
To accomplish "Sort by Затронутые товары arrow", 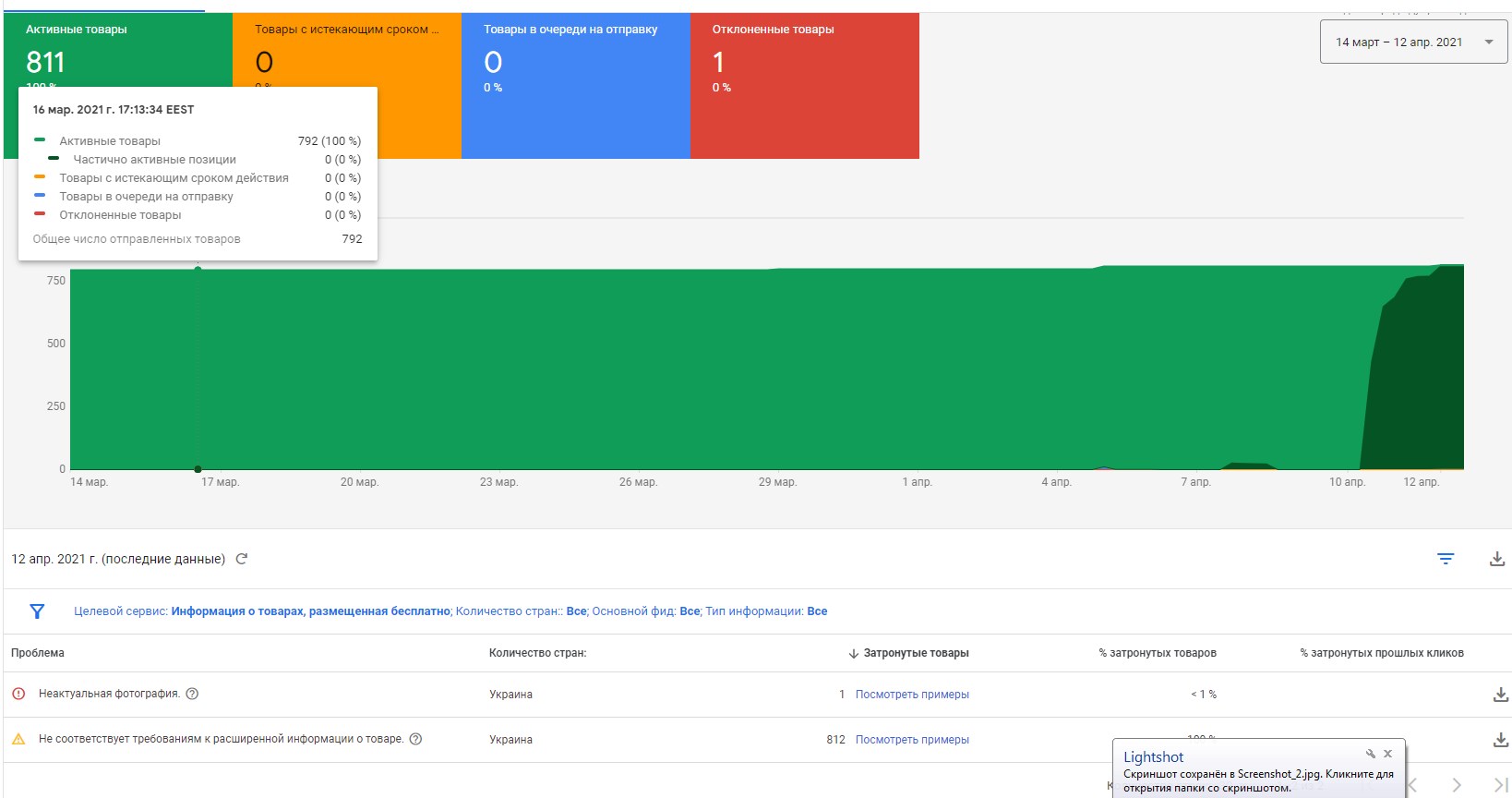I will (854, 653).
